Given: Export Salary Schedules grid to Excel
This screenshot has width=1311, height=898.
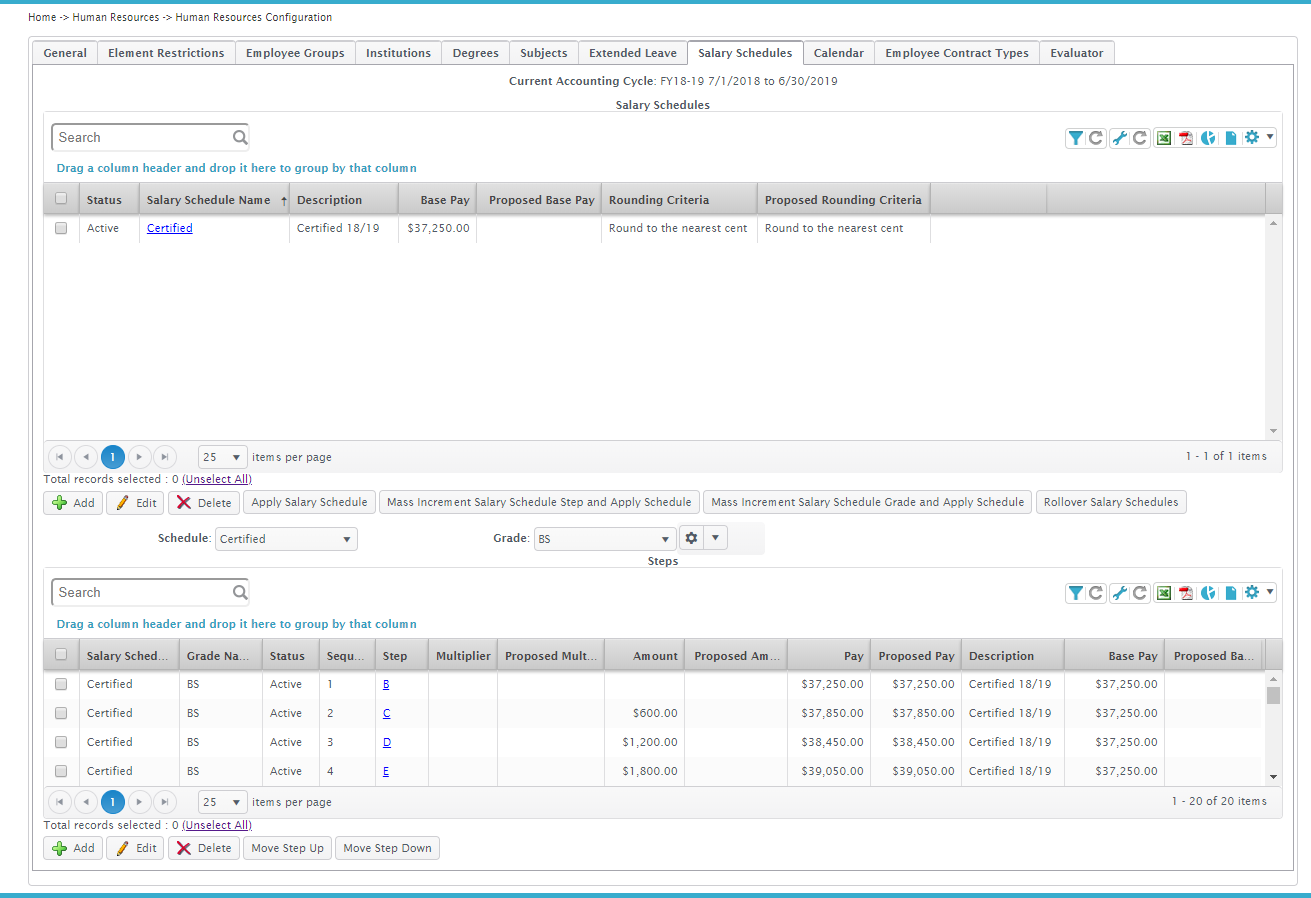Looking at the screenshot, I should click(x=1164, y=138).
